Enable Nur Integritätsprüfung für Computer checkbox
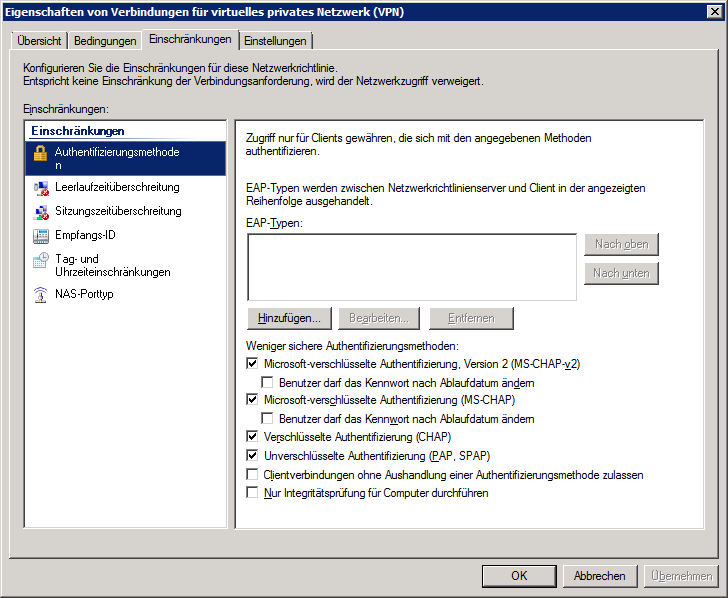The height and width of the screenshot is (598, 728). click(x=251, y=493)
